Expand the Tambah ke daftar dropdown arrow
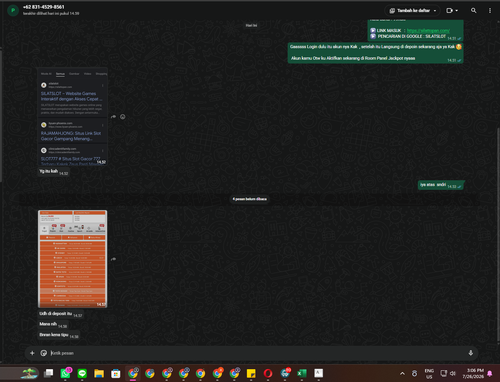 point(435,11)
